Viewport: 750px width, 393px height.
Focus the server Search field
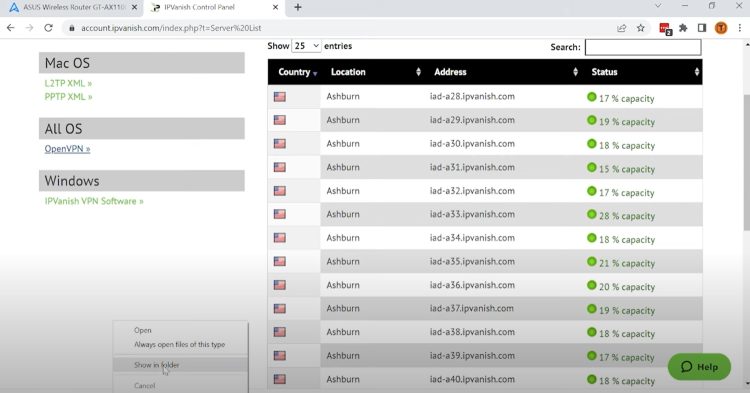[643, 47]
